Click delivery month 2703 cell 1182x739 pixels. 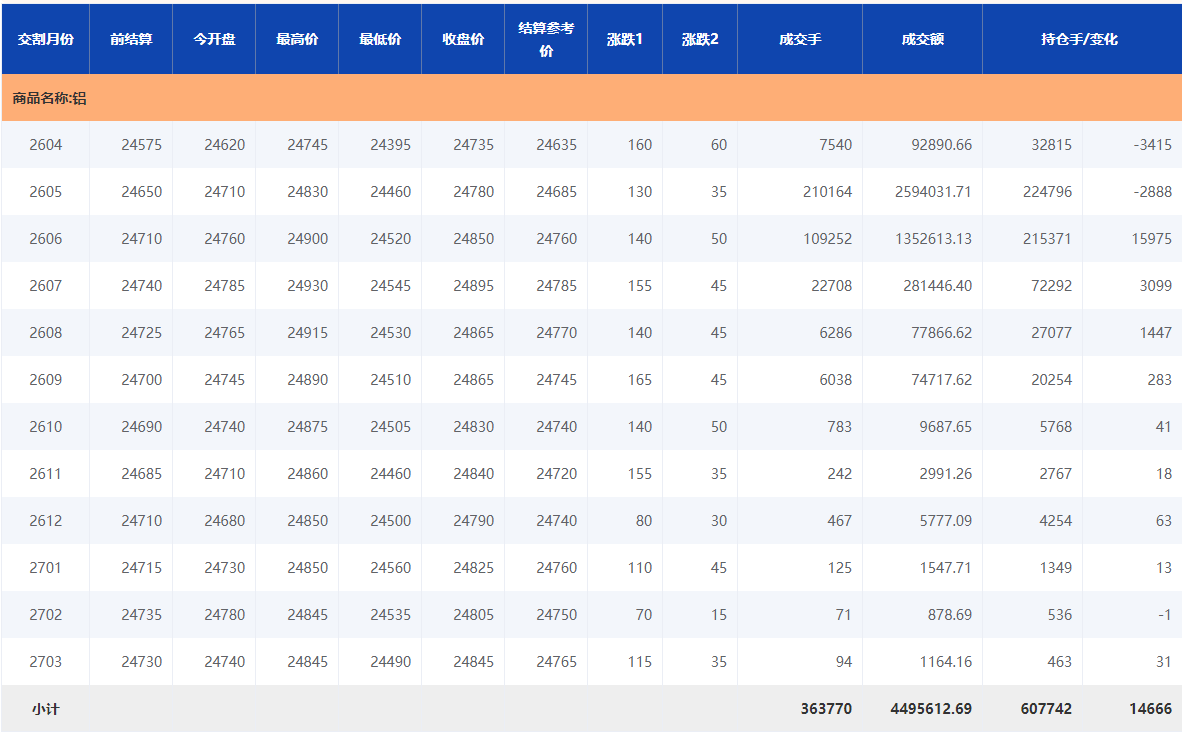click(x=45, y=662)
